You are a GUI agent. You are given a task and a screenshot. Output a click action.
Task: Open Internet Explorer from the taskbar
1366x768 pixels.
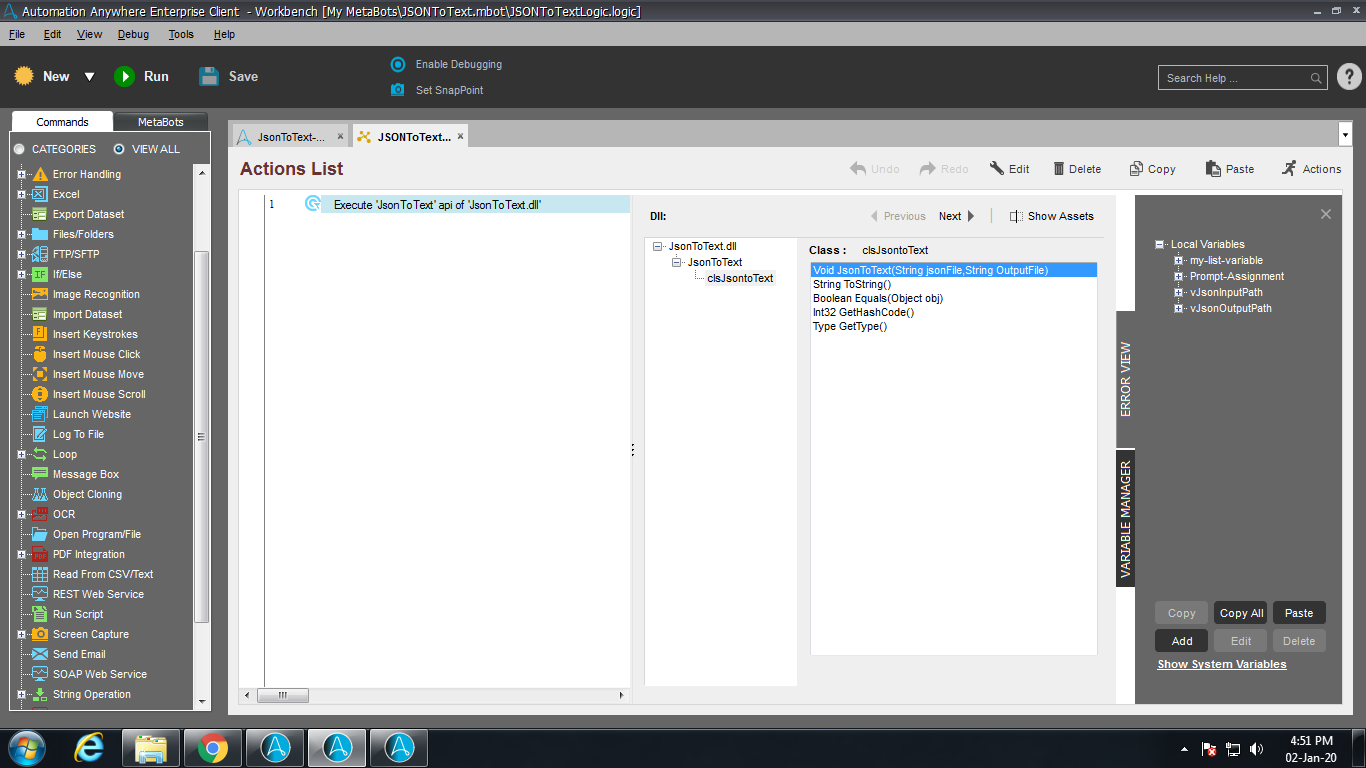point(89,748)
